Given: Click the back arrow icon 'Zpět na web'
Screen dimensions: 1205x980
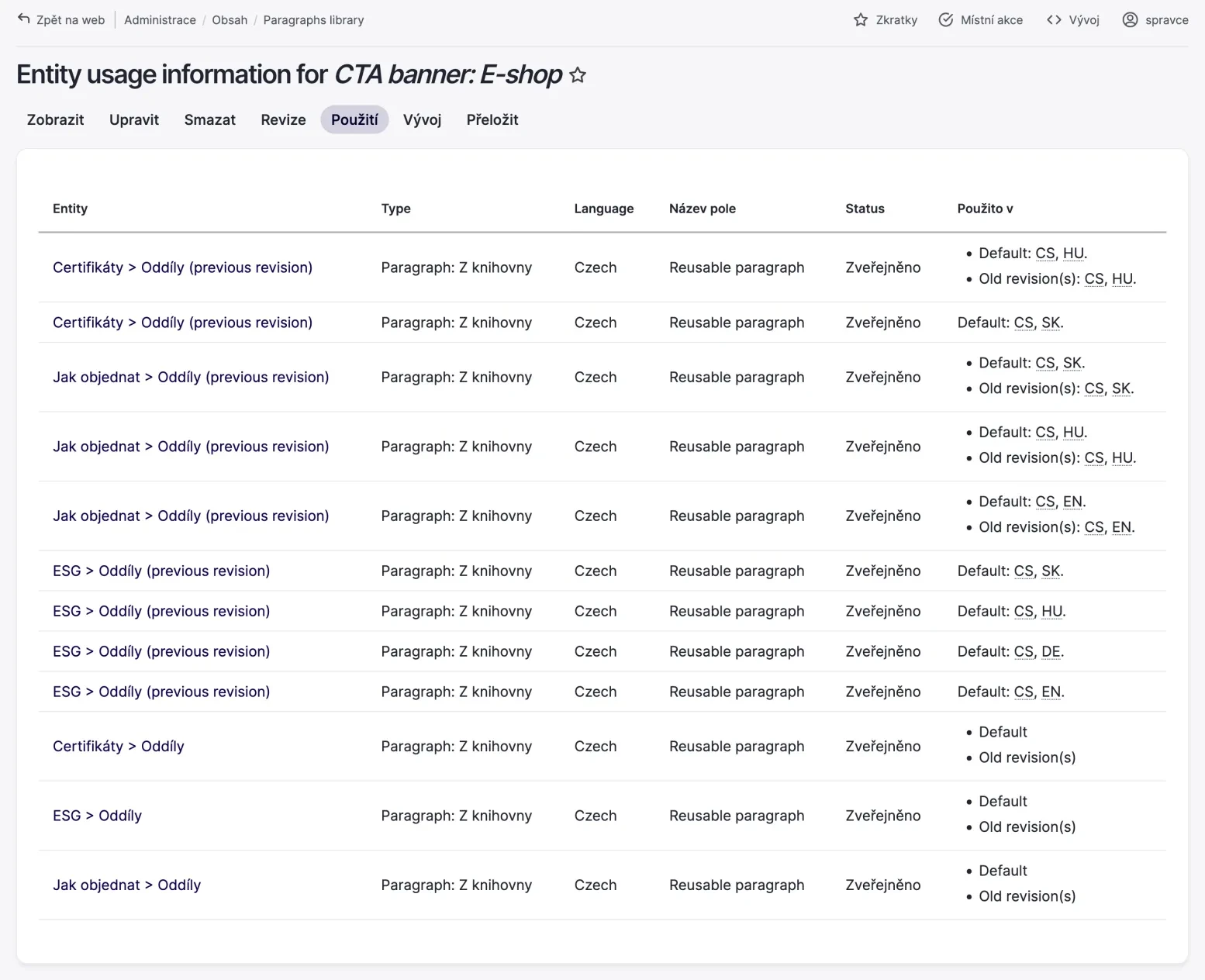Looking at the screenshot, I should [24, 19].
